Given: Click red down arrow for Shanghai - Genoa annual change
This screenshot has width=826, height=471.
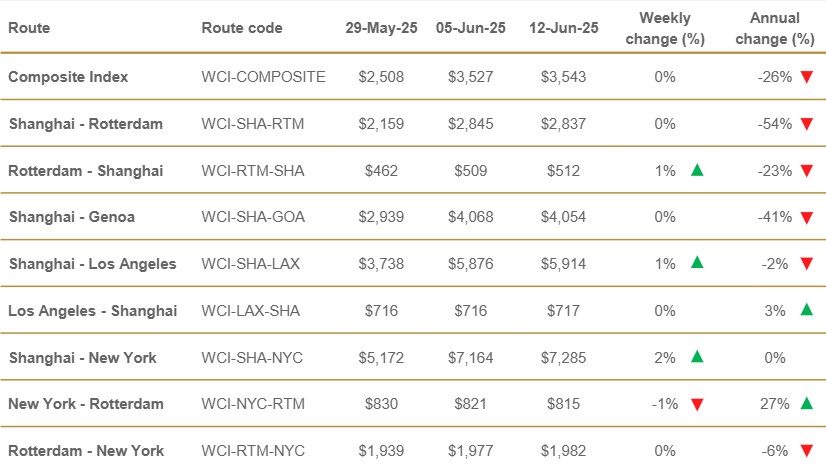Looking at the screenshot, I should tap(806, 217).
